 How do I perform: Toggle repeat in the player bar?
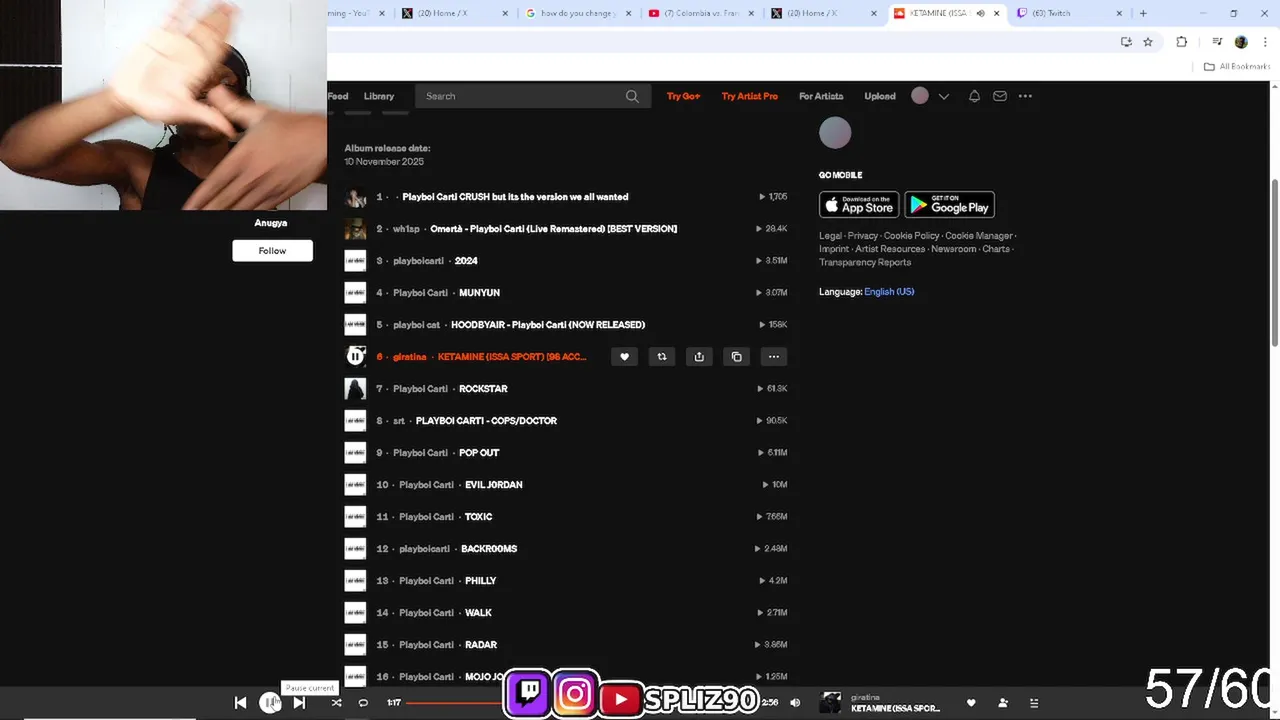point(363,702)
